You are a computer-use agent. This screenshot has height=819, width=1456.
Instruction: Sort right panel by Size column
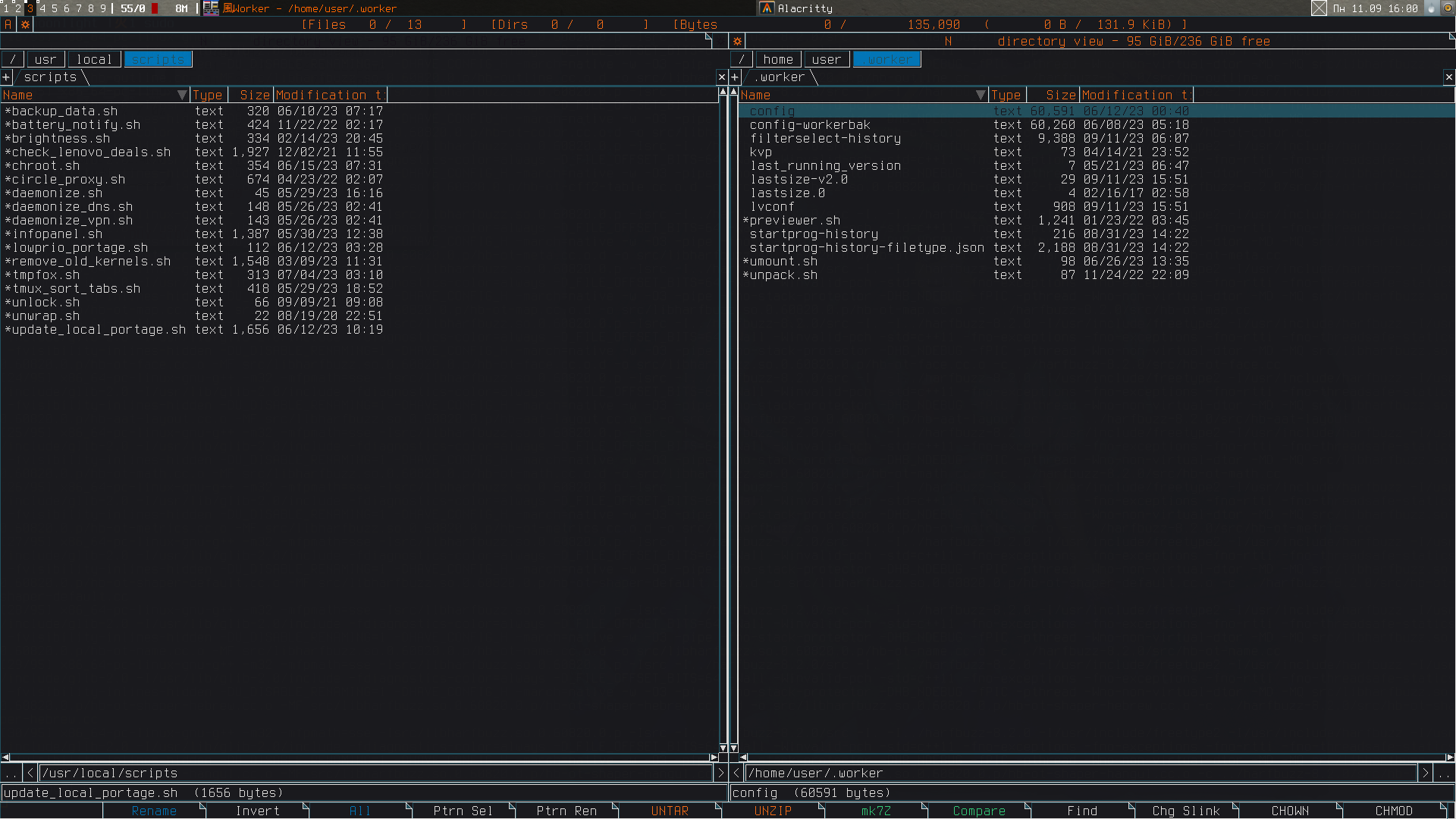tap(1053, 95)
